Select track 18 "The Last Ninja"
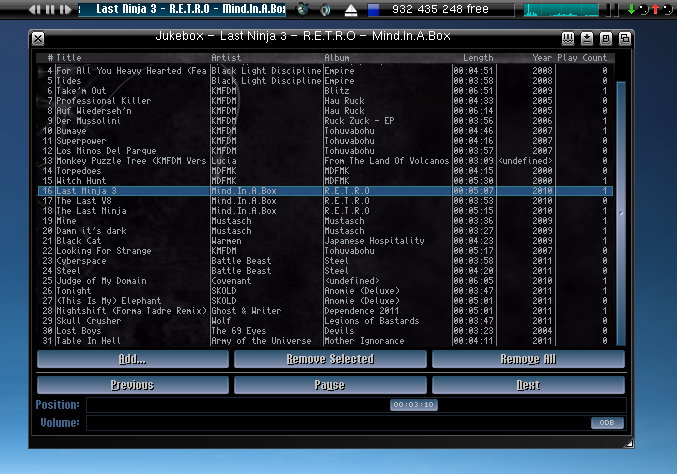The height and width of the screenshot is (474, 677). [x=325, y=211]
